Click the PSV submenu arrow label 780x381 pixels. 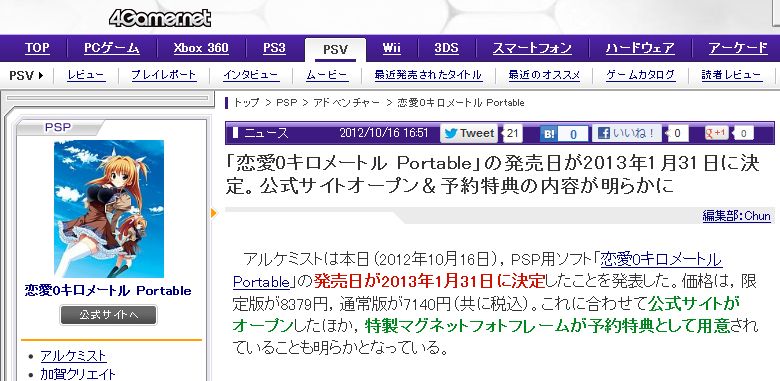[x=26, y=76]
